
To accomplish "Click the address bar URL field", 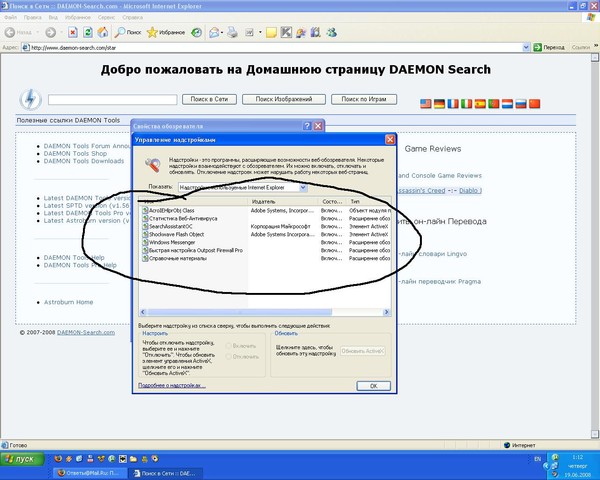I will point(272,47).
